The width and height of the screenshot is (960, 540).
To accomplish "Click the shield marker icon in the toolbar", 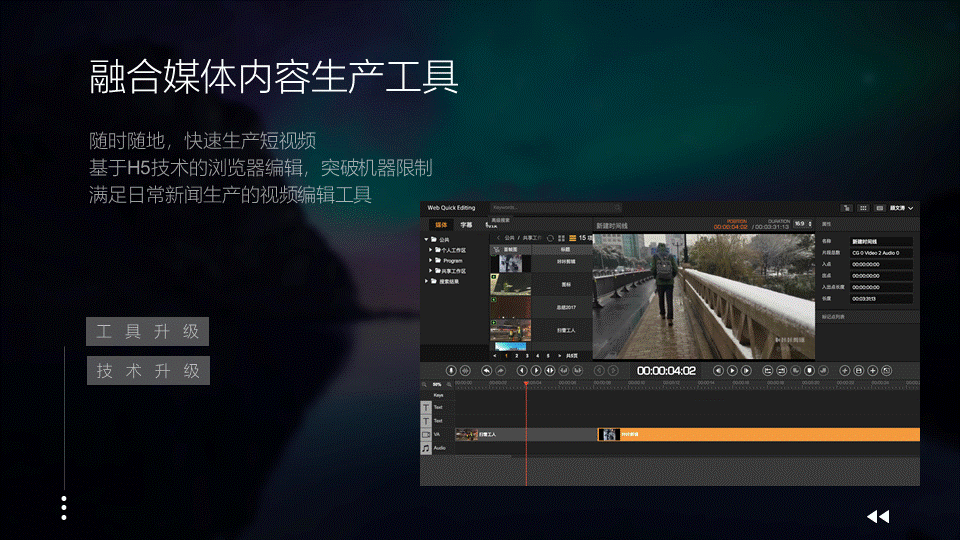I will [809, 370].
